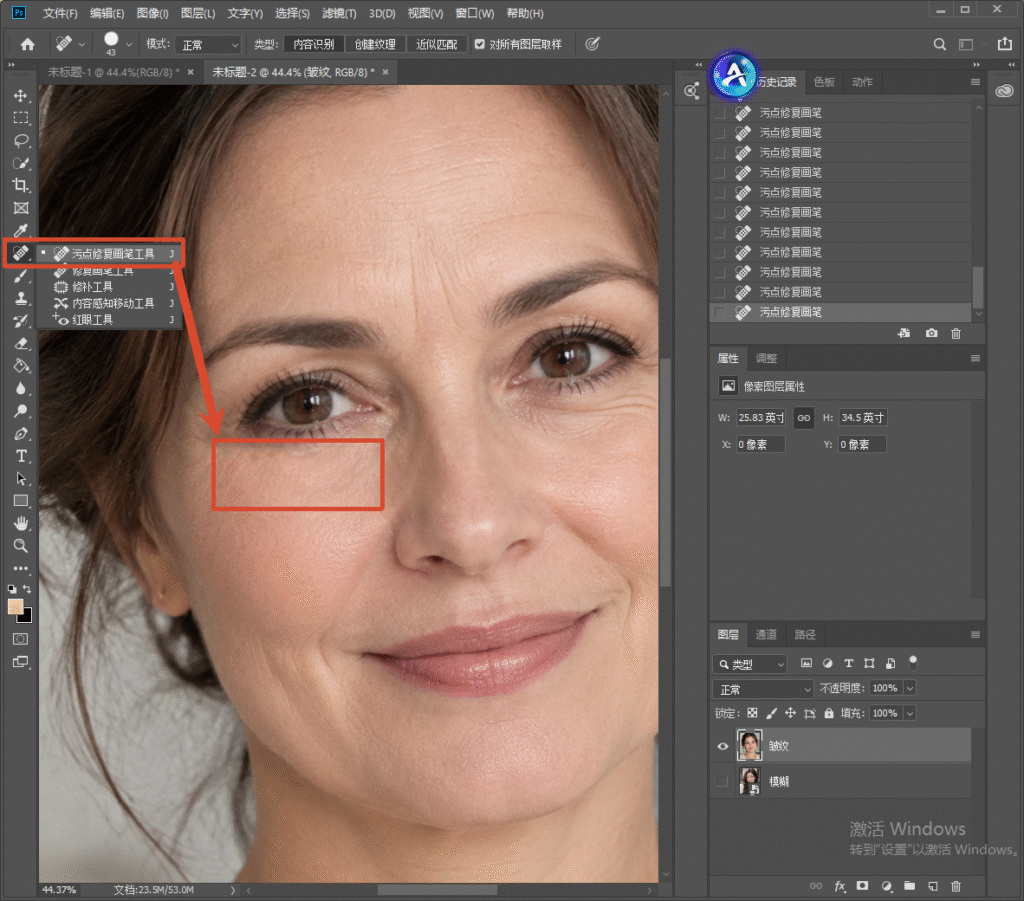The image size is (1024, 901).
Task: Expand the 不透明度 opacity dropdown arrow
Action: coord(910,688)
